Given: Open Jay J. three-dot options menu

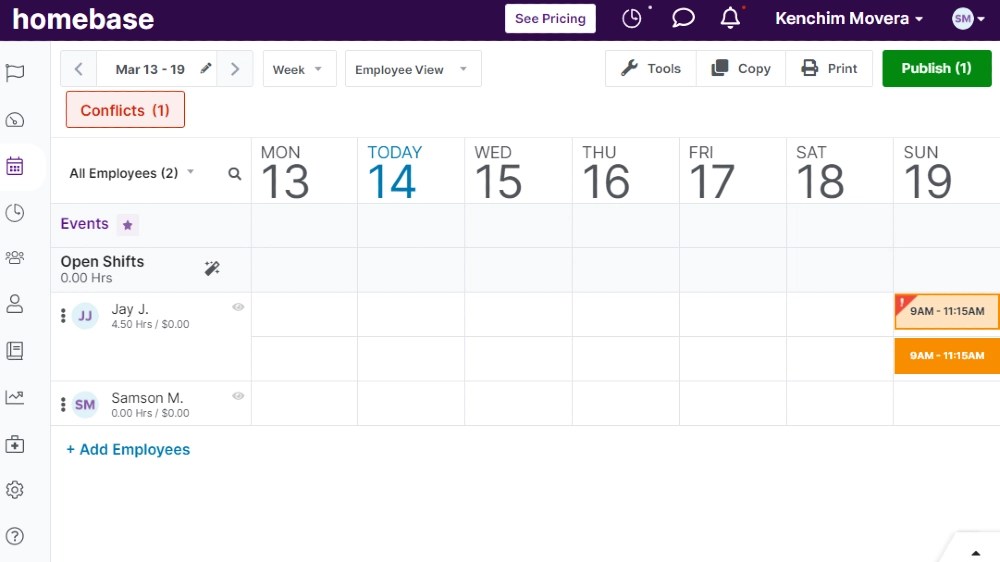Looking at the screenshot, I should click(63, 316).
